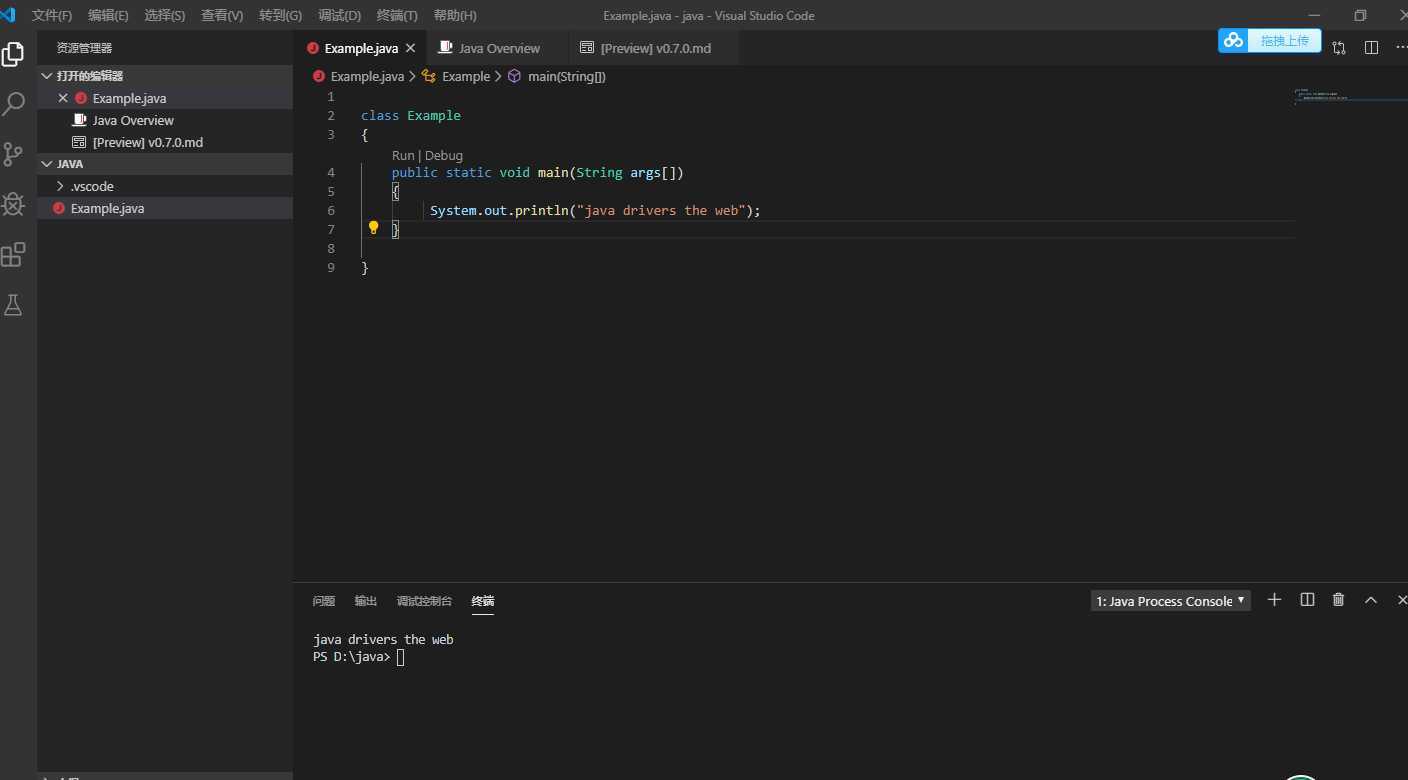The image size is (1408, 780).
Task: Open the 调试(D) menu
Action: [339, 16]
